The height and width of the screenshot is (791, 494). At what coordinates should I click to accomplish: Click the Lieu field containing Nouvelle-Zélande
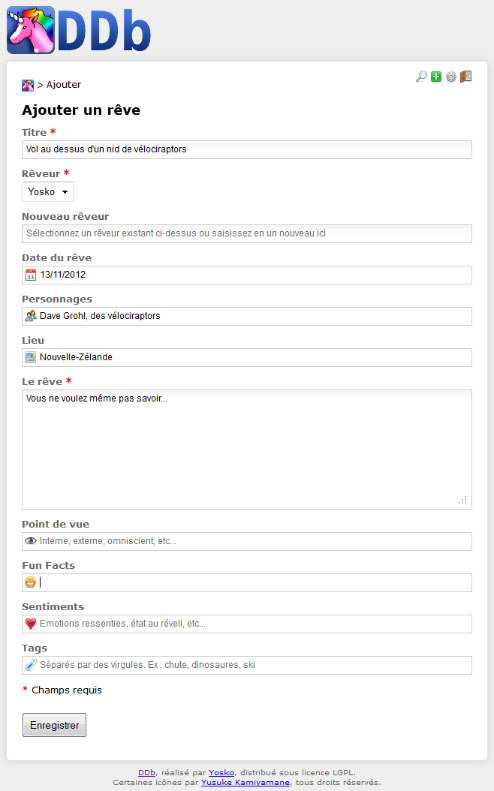coord(247,357)
